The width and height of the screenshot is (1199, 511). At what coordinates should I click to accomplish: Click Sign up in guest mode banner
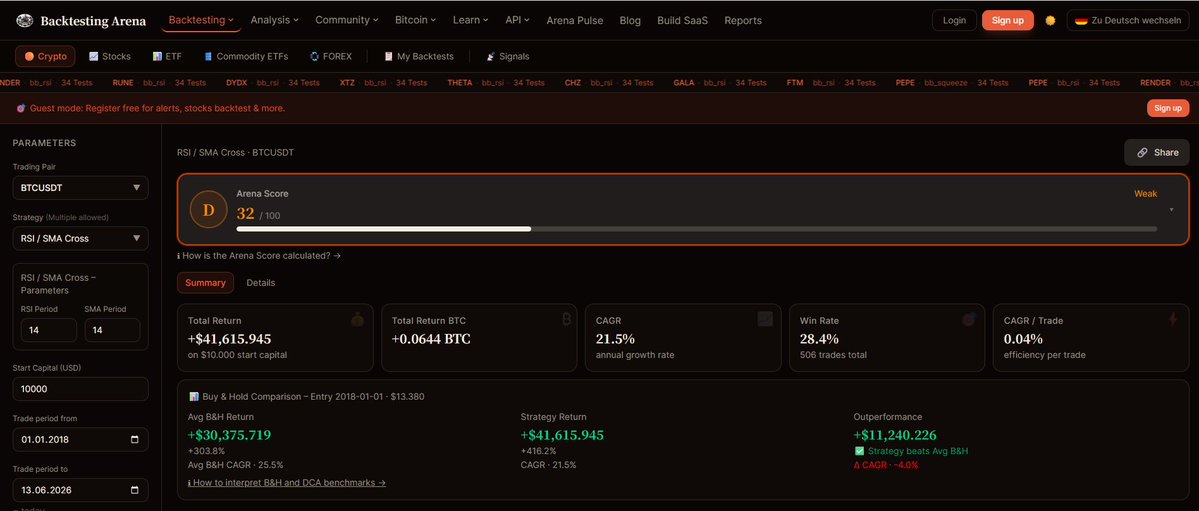coord(1168,109)
